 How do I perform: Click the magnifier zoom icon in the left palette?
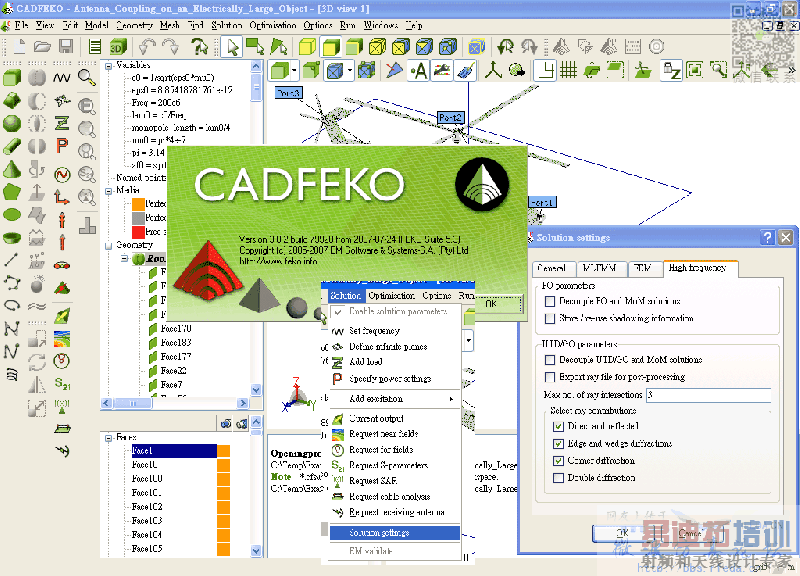click(x=87, y=78)
